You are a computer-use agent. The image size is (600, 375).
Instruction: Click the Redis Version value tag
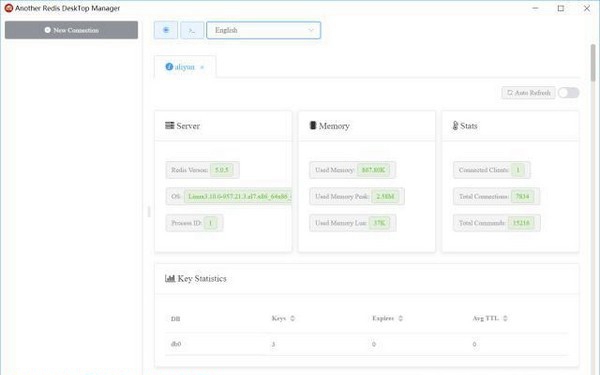pos(222,170)
